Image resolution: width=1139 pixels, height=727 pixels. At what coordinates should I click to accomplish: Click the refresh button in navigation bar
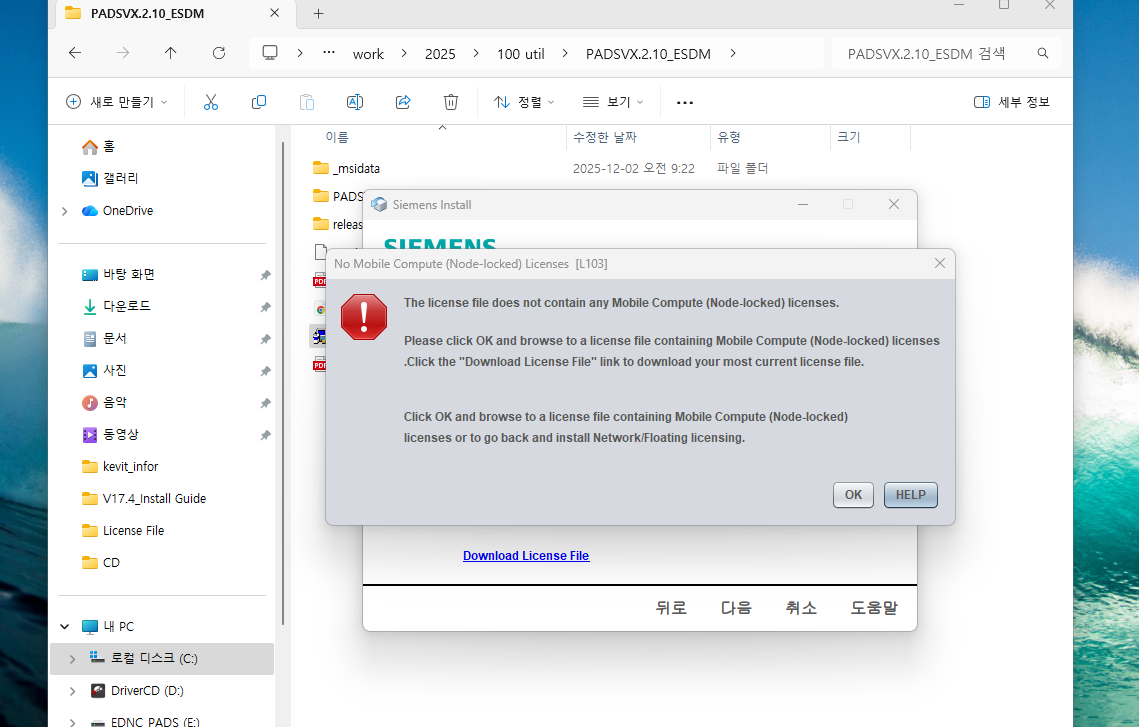(x=219, y=54)
